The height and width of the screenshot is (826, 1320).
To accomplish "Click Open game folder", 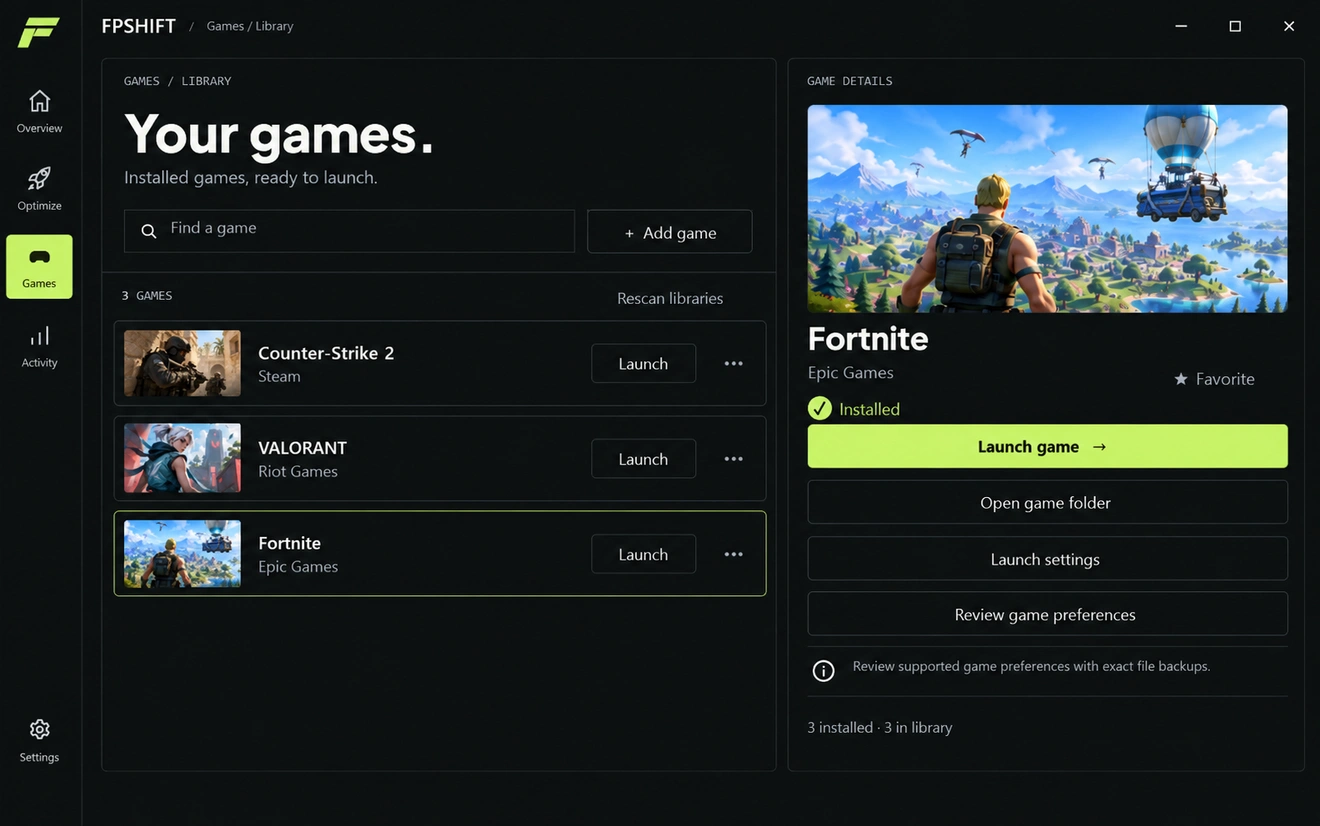I will 1047,502.
